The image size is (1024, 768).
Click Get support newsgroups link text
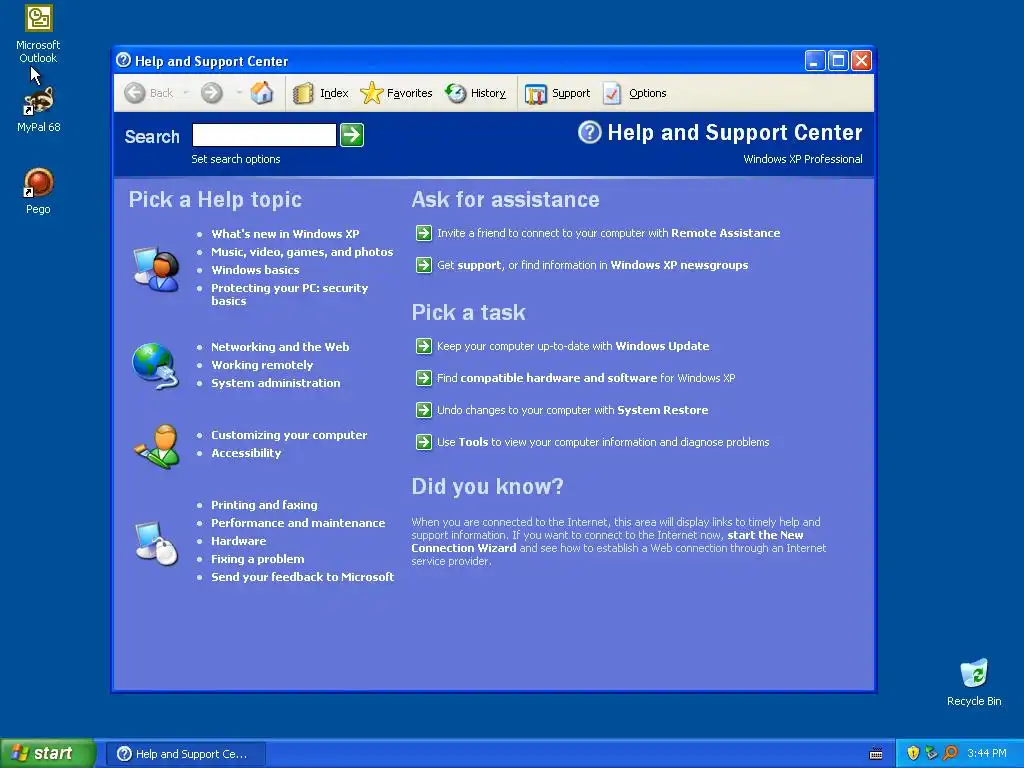[x=592, y=265]
